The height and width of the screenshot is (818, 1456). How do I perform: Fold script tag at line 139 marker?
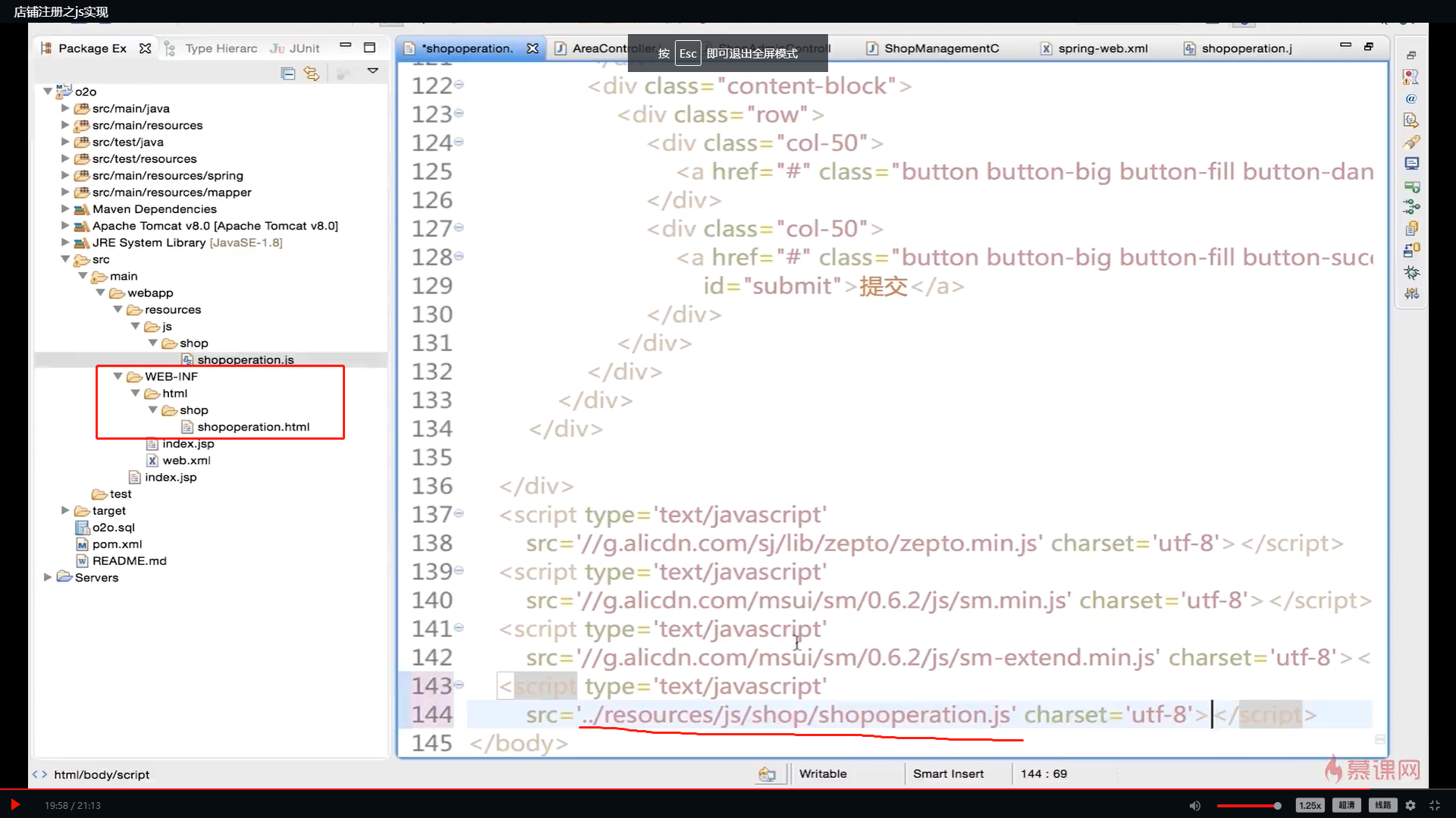coord(459,571)
